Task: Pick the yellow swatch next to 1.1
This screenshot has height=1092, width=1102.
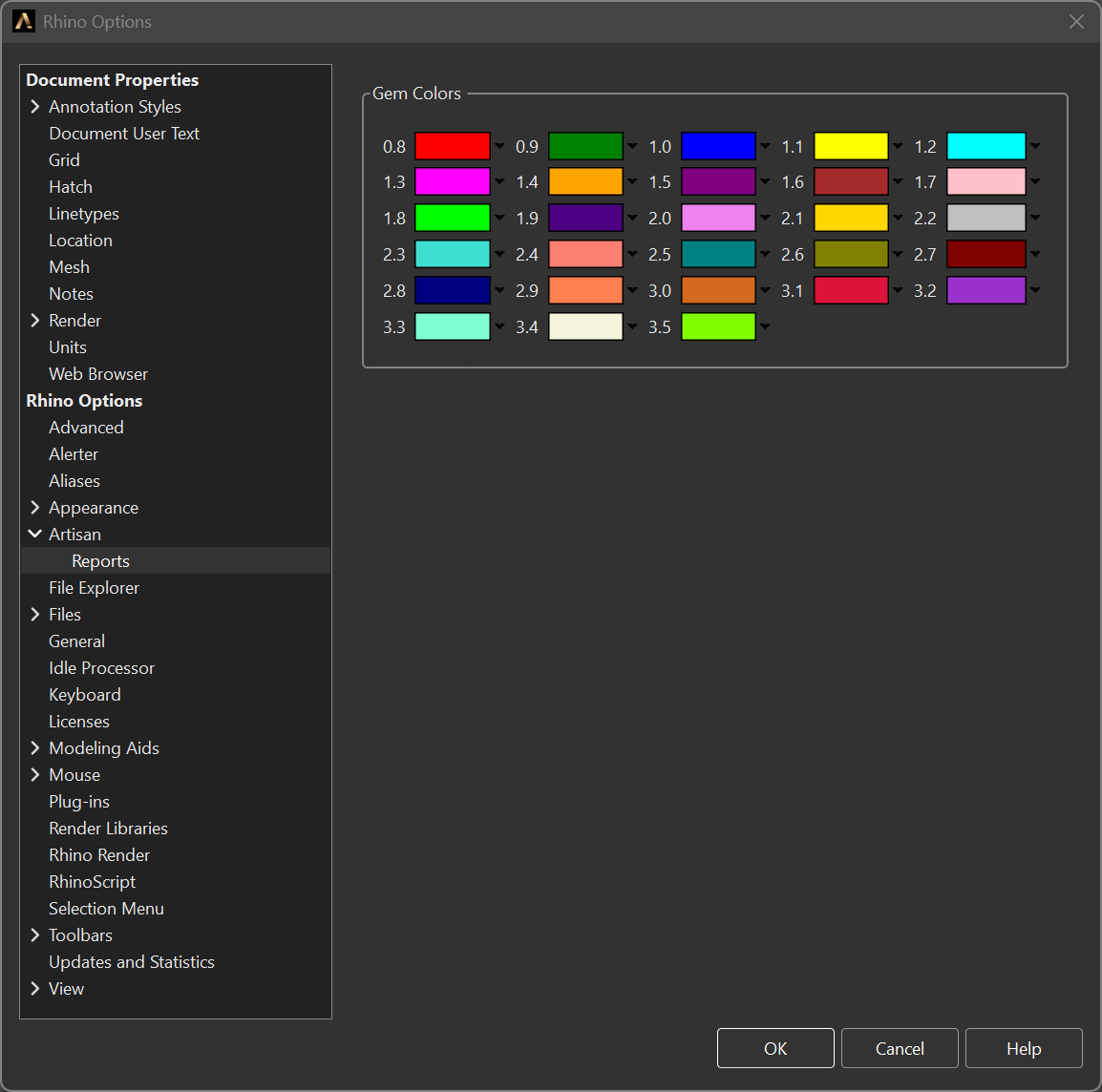Action: (851, 146)
